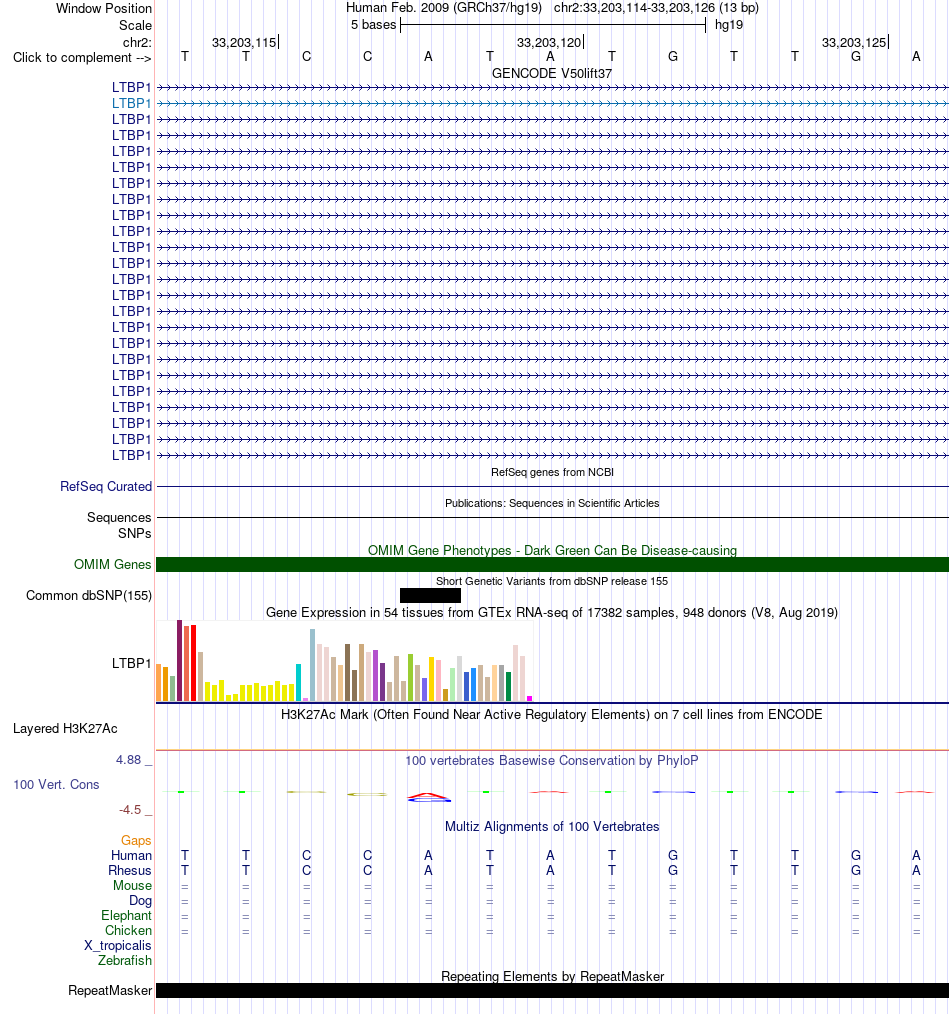This screenshot has width=950, height=1014.
Task: Click the cyan bar in GTEx chart
Action: pyautogui.click(x=299, y=682)
